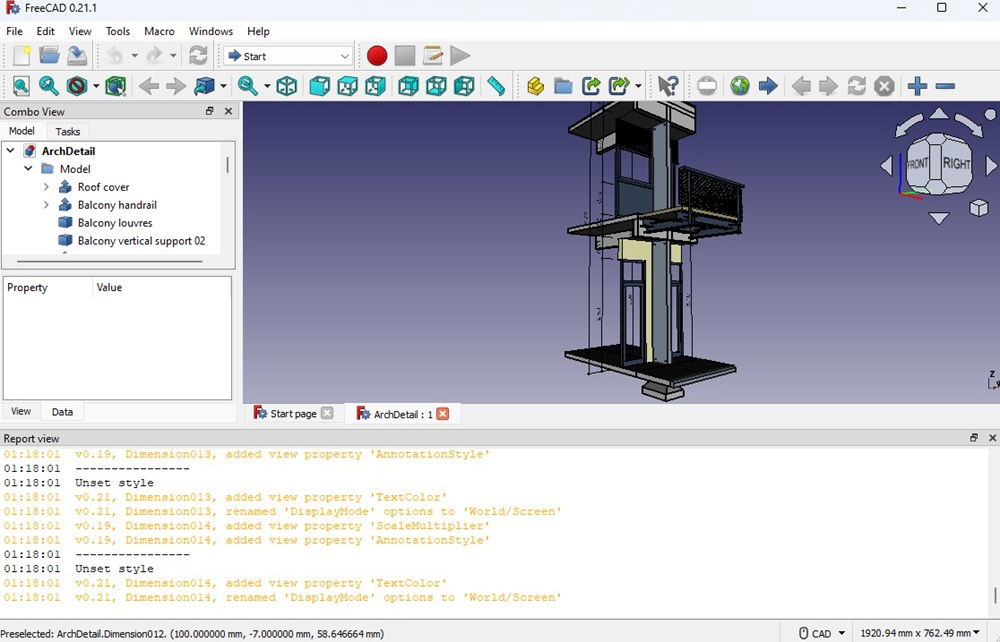Viewport: 1000px width, 642px height.
Task: Activate the measure distance tool
Action: pyautogui.click(x=495, y=86)
